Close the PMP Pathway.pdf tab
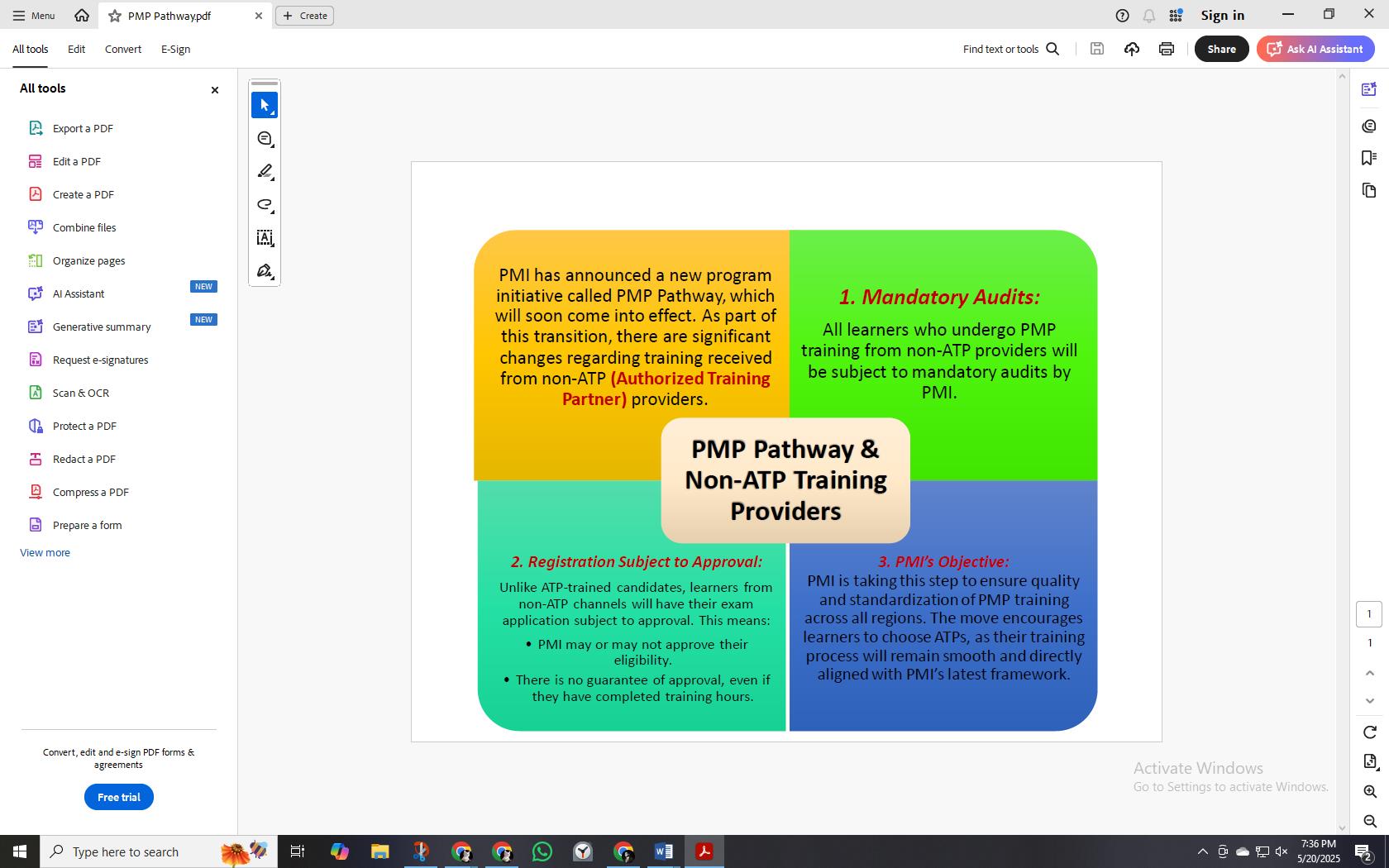 pyautogui.click(x=259, y=16)
